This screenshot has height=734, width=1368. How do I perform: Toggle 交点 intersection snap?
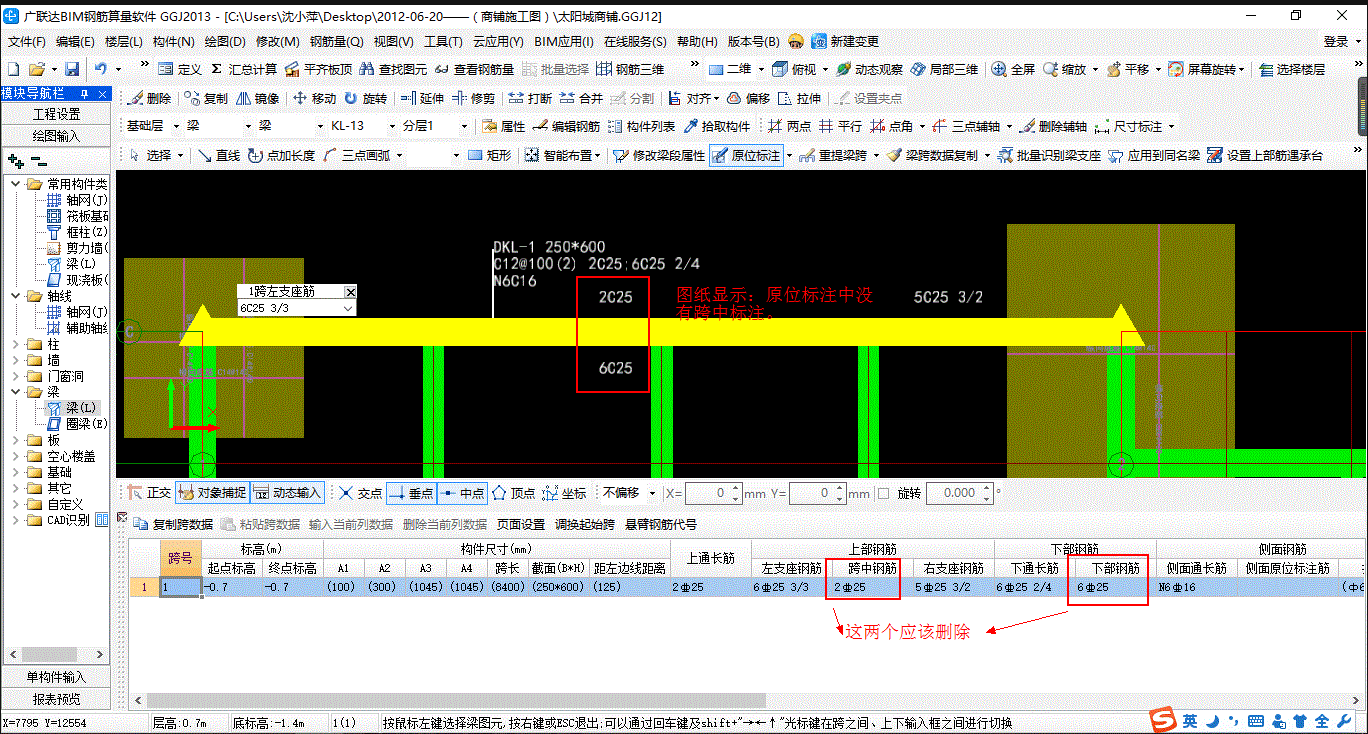(x=361, y=493)
